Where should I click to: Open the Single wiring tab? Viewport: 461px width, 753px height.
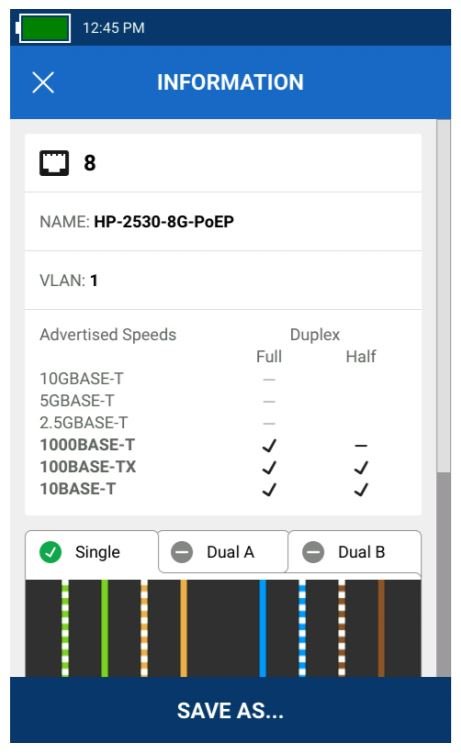tap(91, 552)
